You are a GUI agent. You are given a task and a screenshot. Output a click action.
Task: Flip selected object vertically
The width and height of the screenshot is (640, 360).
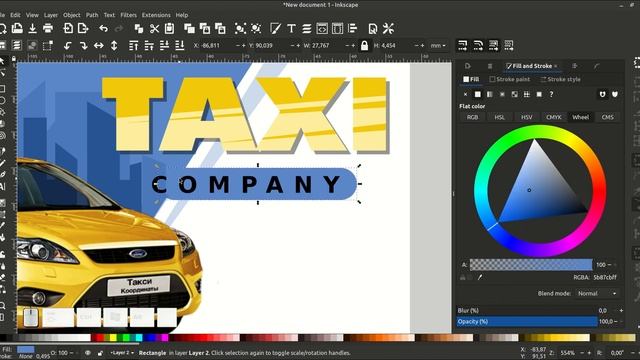coord(114,45)
